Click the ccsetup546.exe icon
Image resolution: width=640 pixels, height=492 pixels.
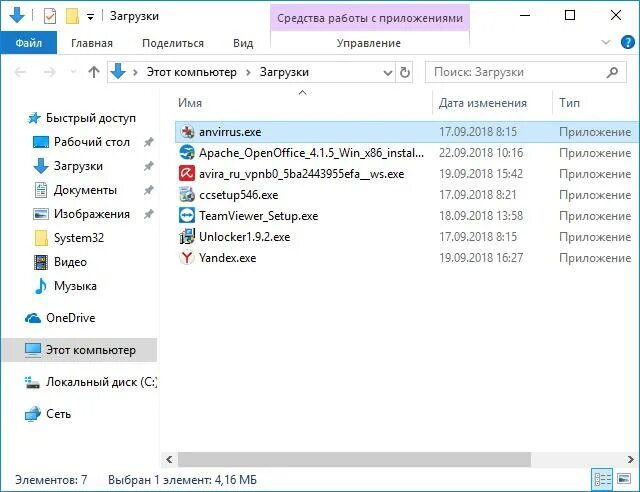(x=187, y=194)
